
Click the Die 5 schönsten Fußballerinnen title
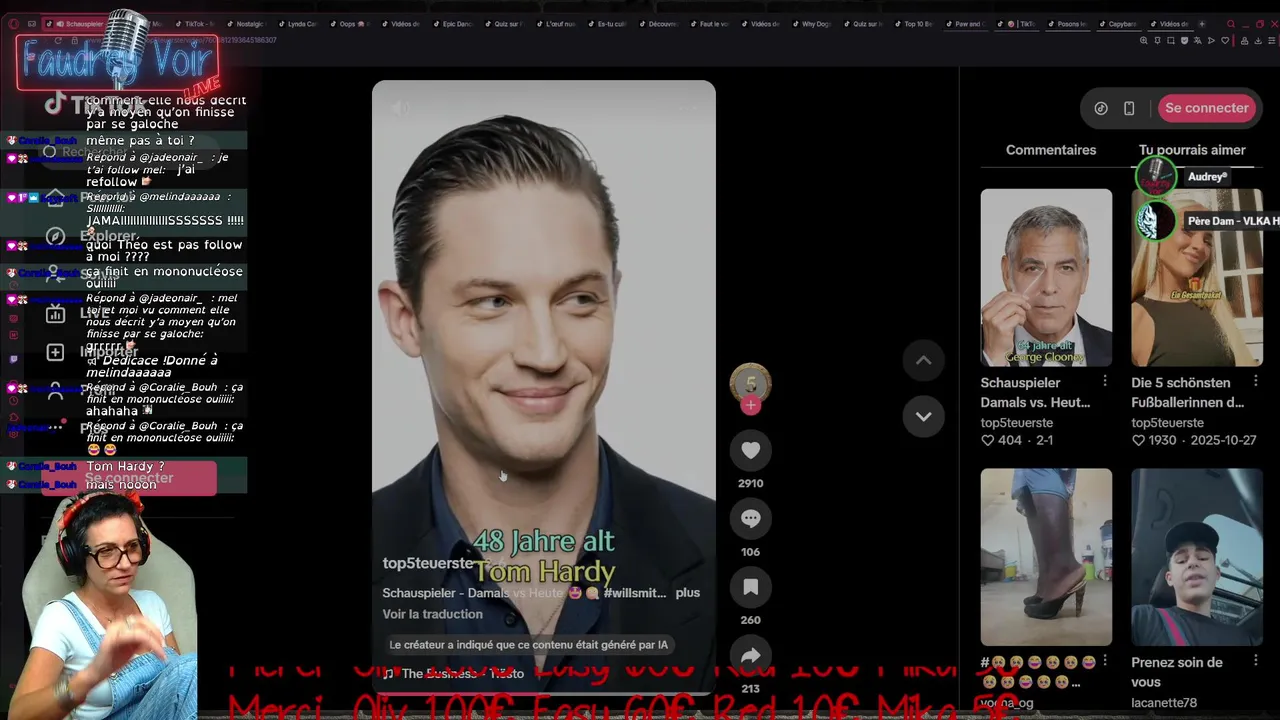1188,393
